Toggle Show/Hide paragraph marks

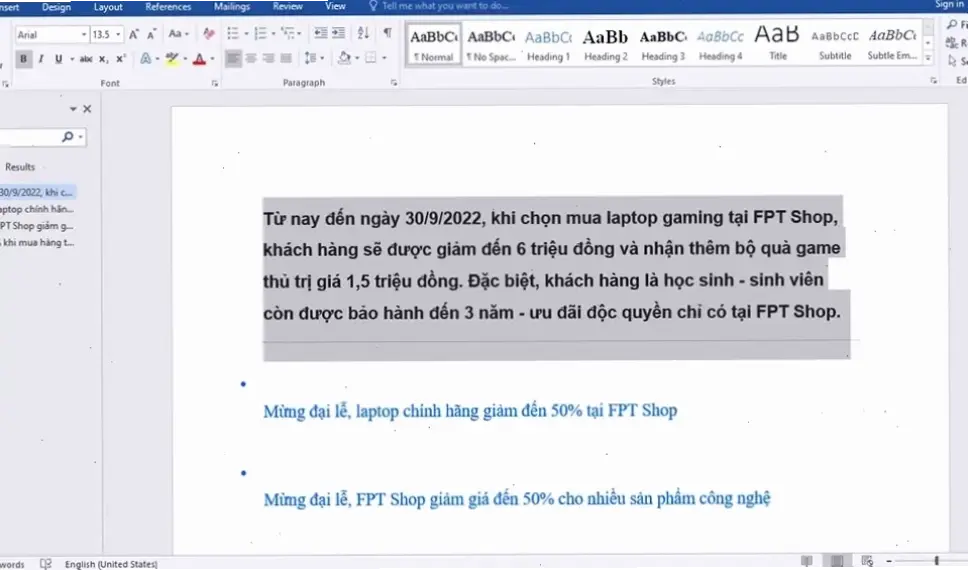point(387,33)
